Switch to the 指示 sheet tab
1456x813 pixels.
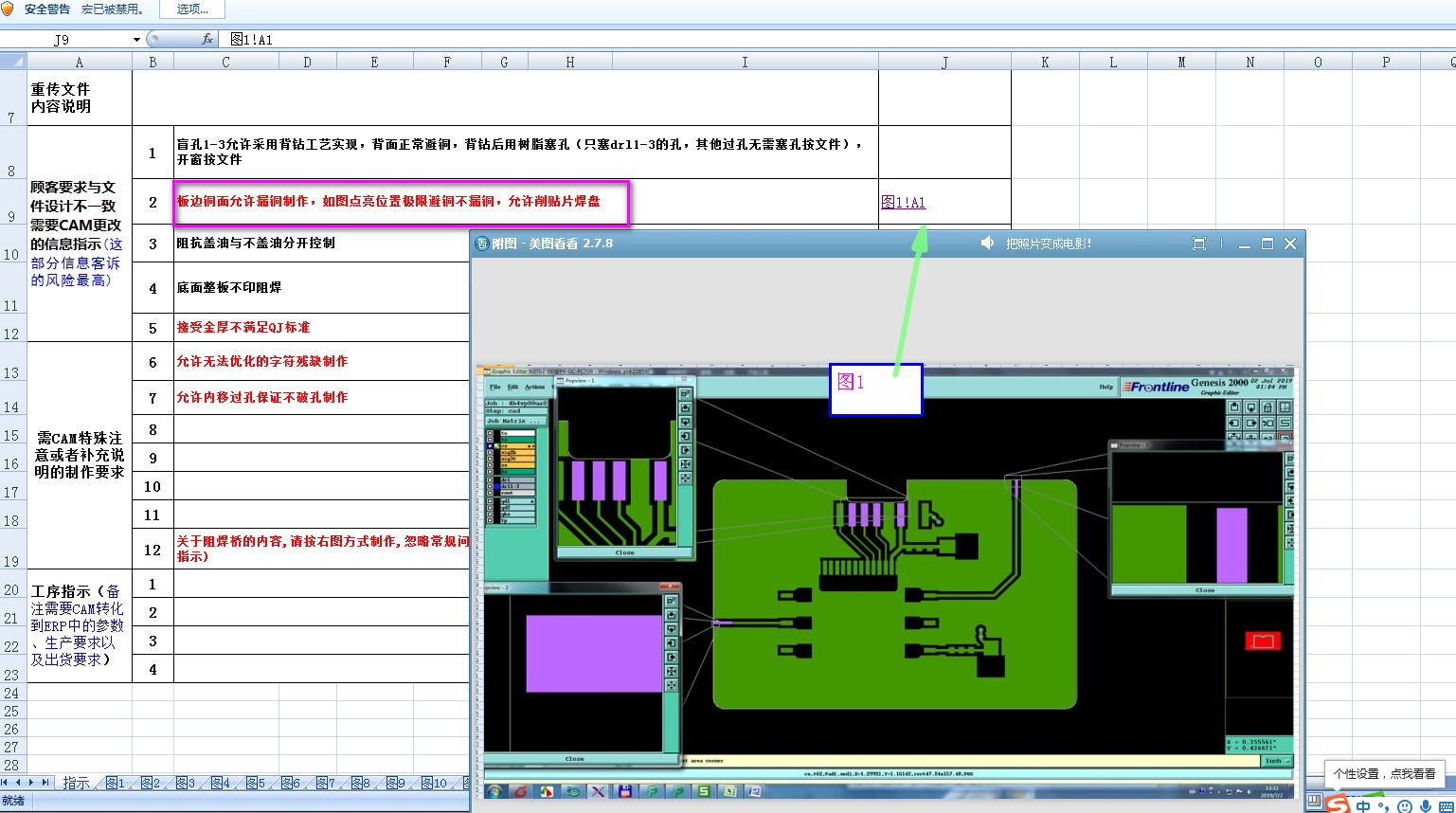[76, 783]
